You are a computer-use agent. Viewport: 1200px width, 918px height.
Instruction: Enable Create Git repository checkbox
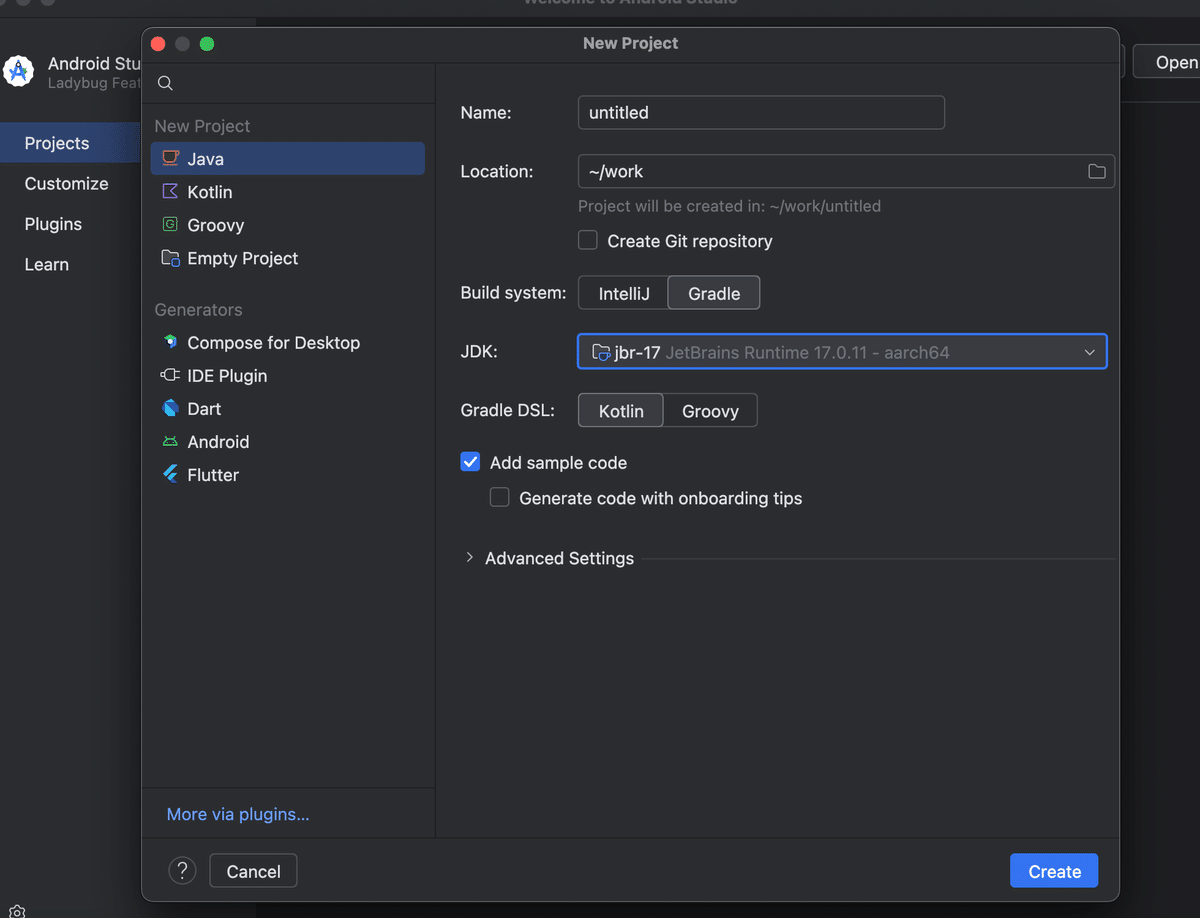(588, 240)
